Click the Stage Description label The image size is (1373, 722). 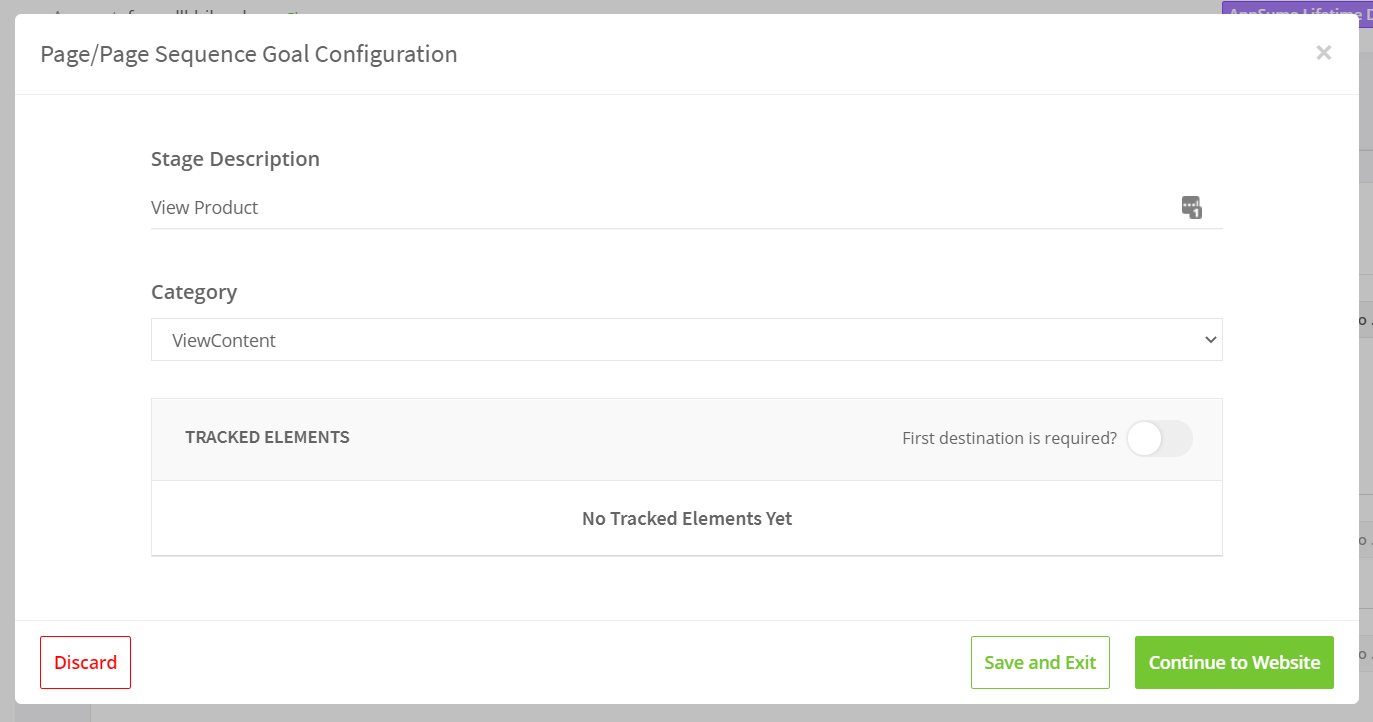pos(235,159)
